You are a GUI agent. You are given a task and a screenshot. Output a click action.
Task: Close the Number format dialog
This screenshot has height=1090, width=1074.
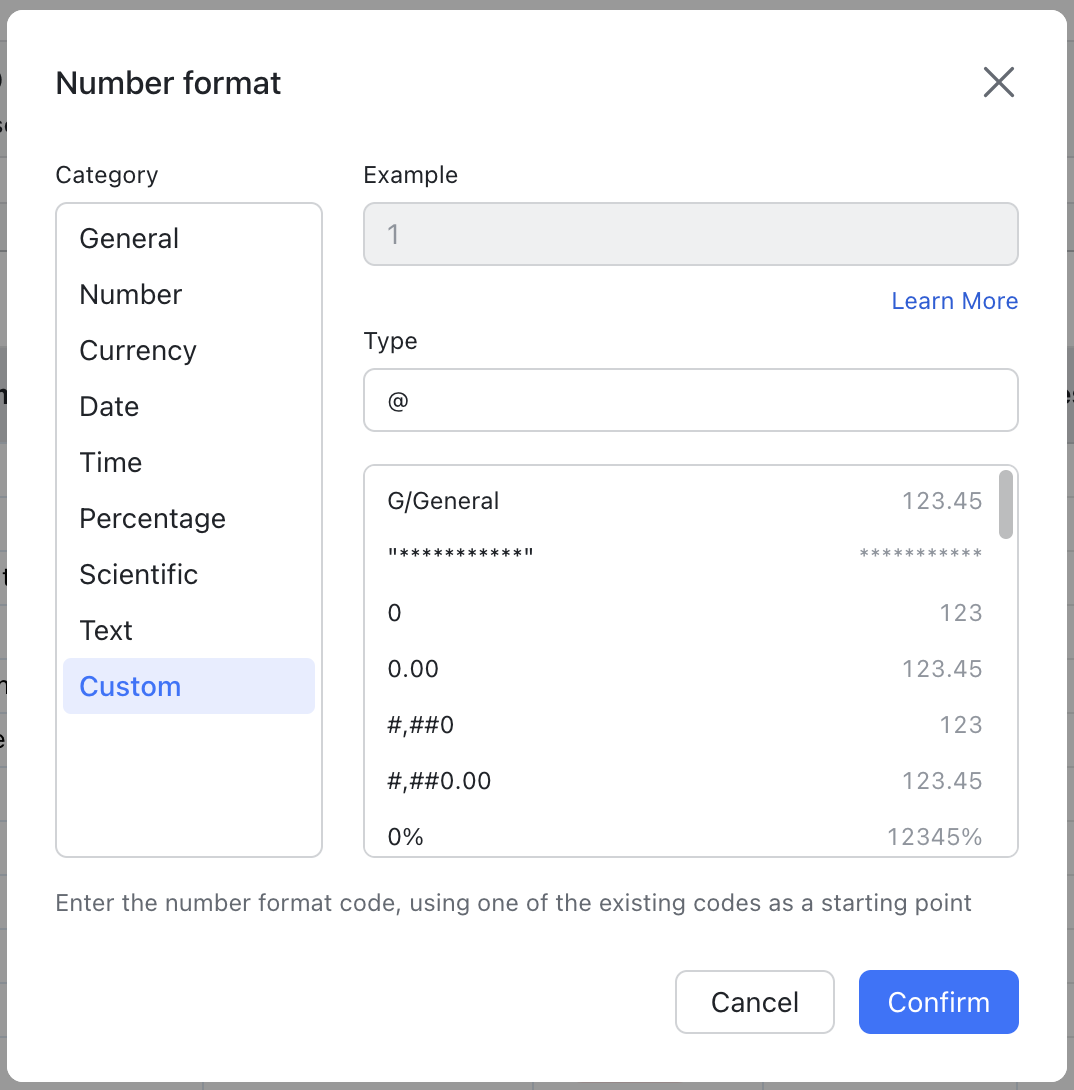click(x=998, y=82)
